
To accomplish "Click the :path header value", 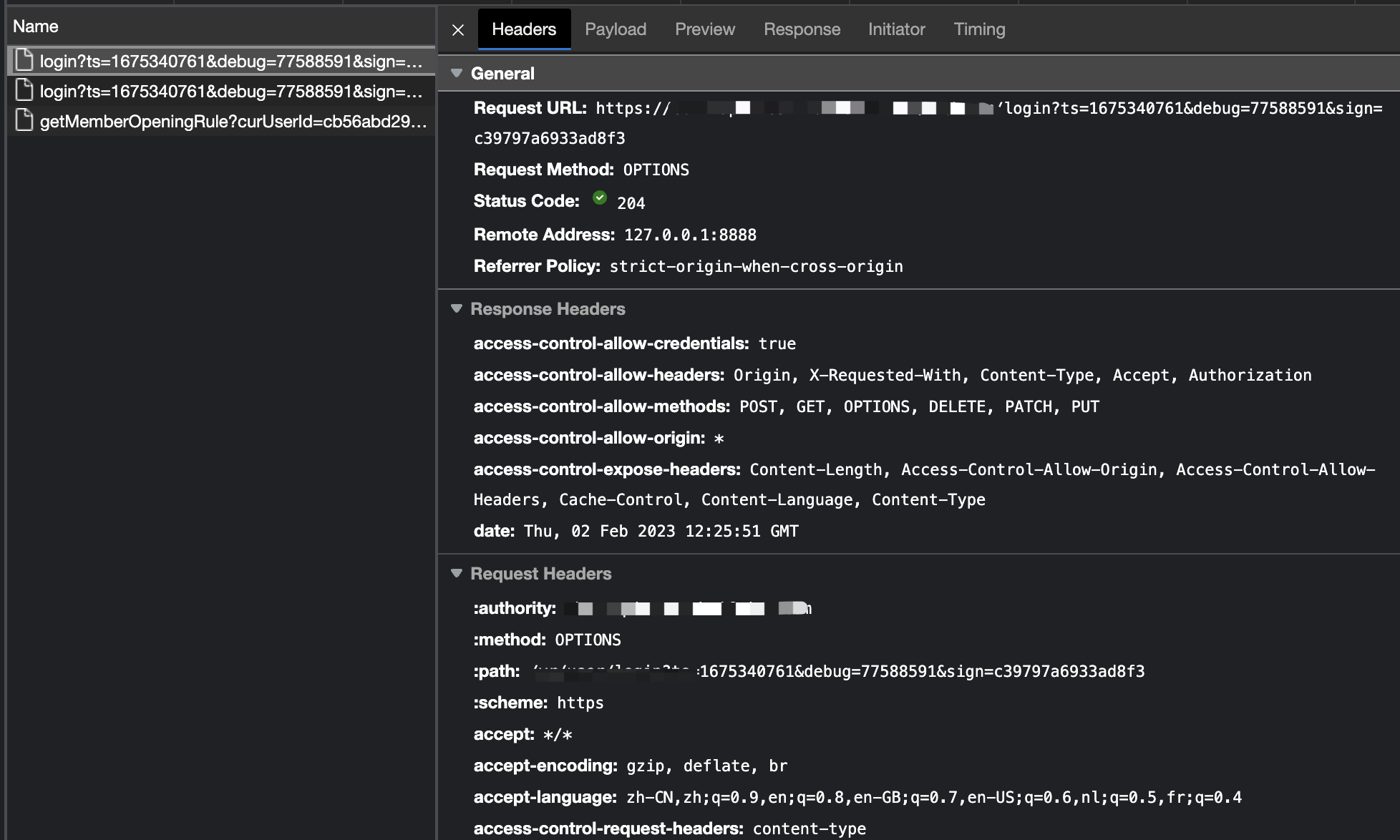I will 838,671.
